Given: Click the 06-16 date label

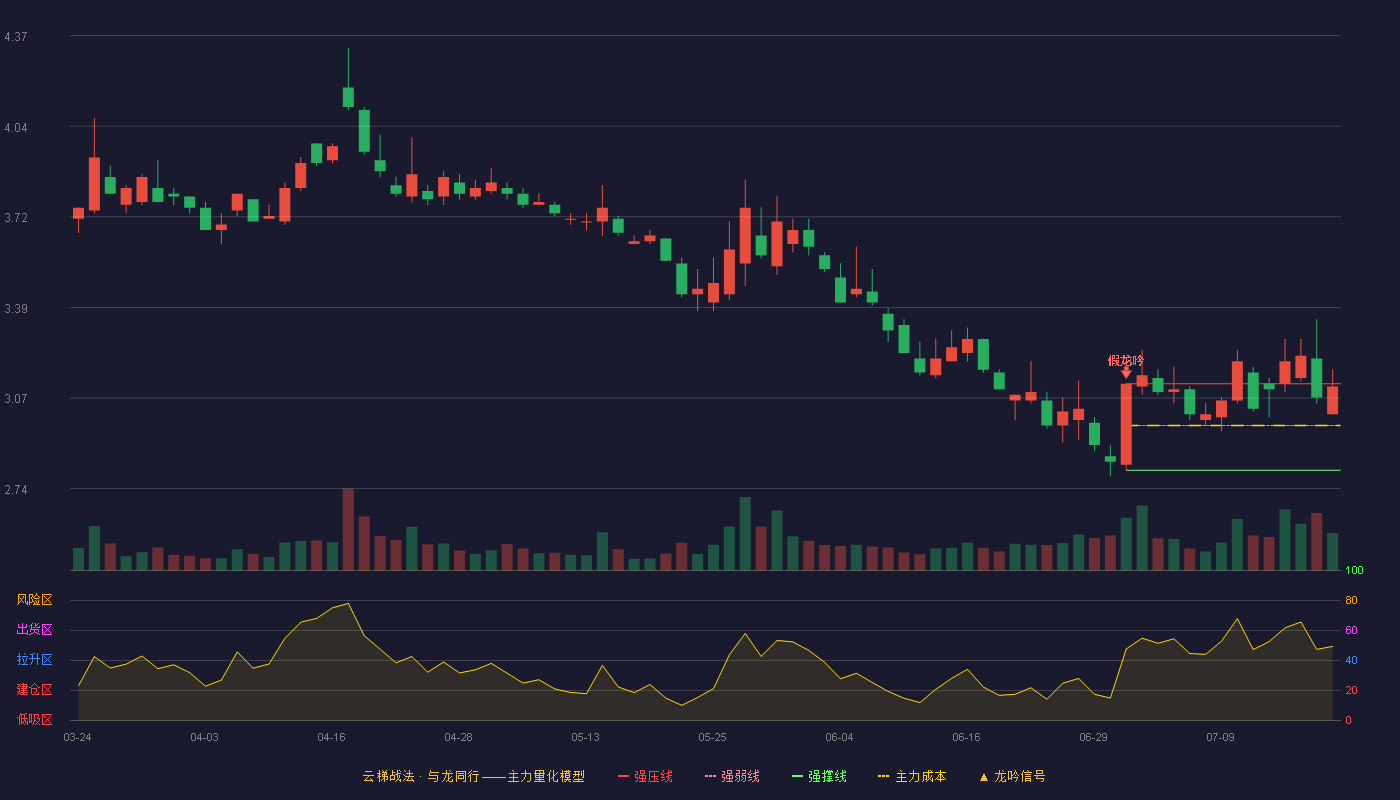Looking at the screenshot, I should [966, 737].
